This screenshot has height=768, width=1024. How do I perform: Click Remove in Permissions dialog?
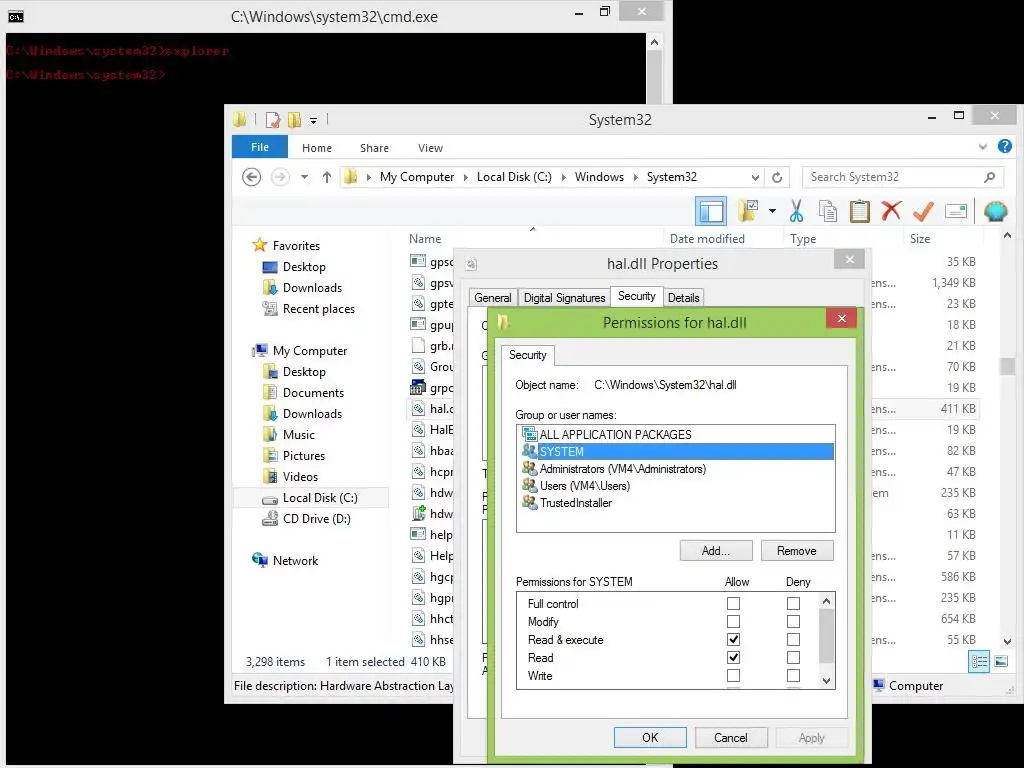797,551
